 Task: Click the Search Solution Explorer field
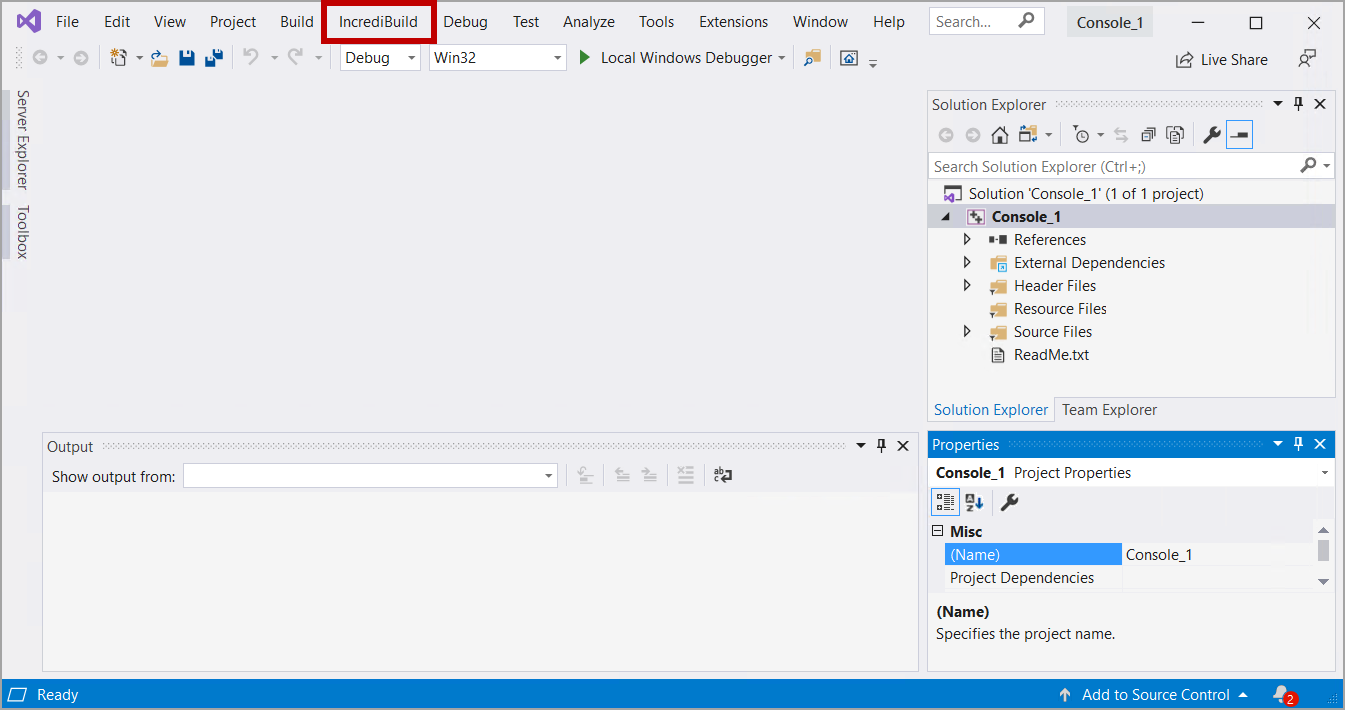pyautogui.click(x=1112, y=166)
